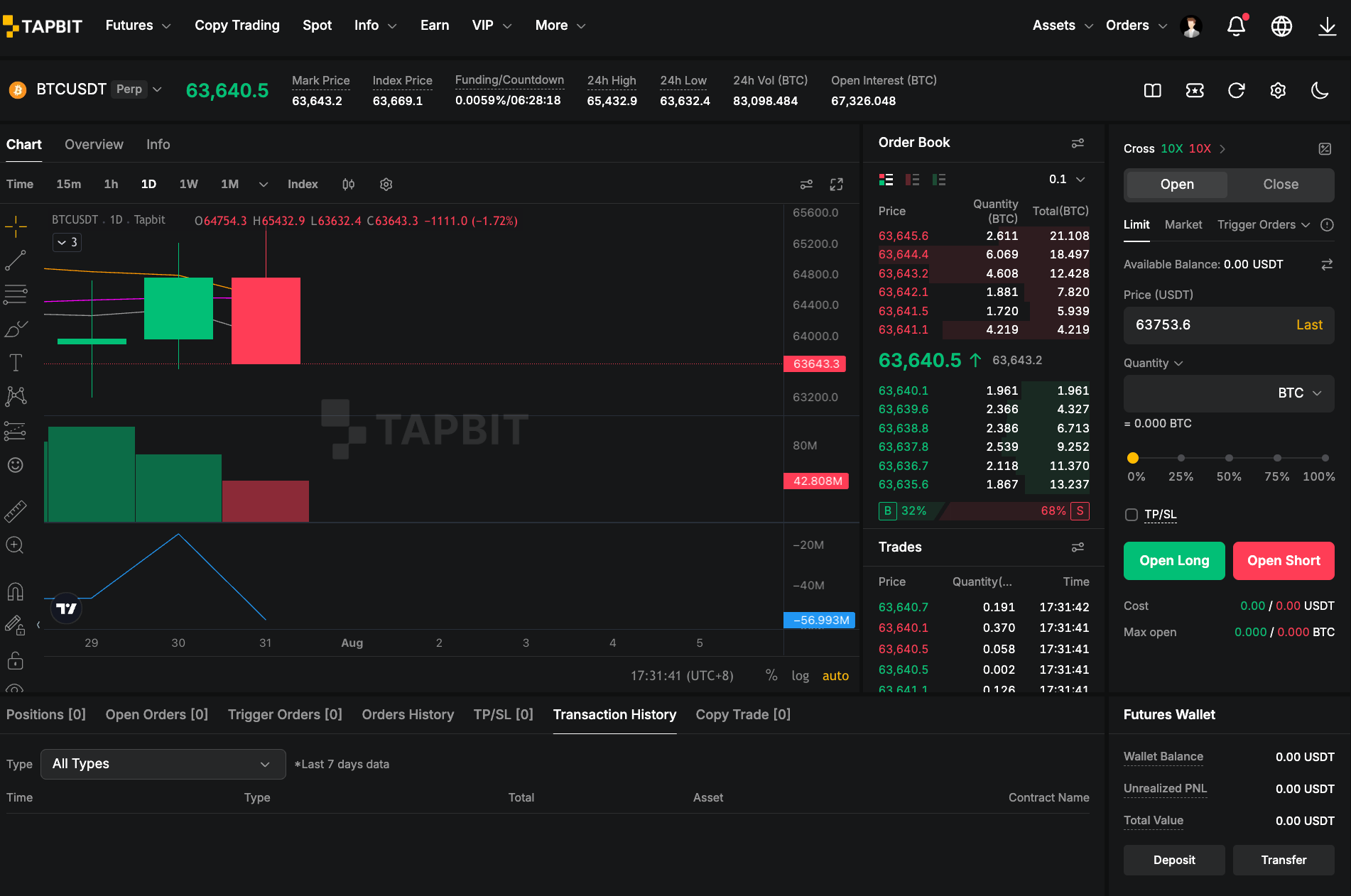The width and height of the screenshot is (1351, 896).
Task: Select the text annotation tool
Action: click(x=16, y=363)
